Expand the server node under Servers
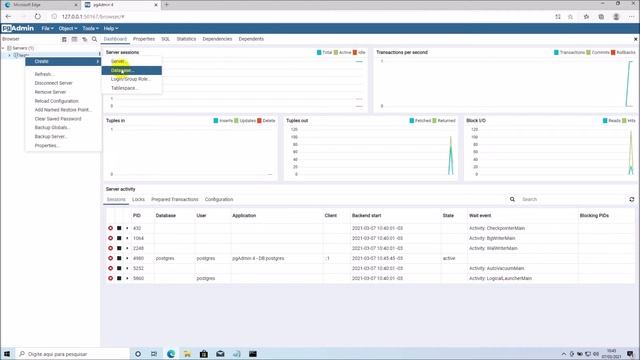Screen dimensions: 640x360 point(9,55)
